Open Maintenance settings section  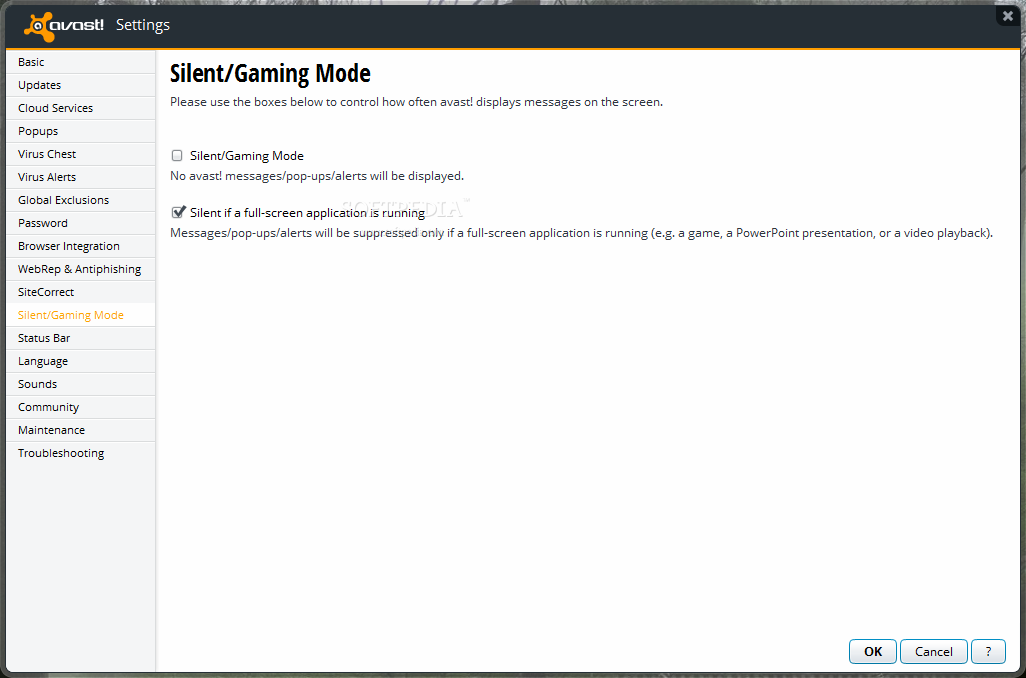click(x=80, y=430)
